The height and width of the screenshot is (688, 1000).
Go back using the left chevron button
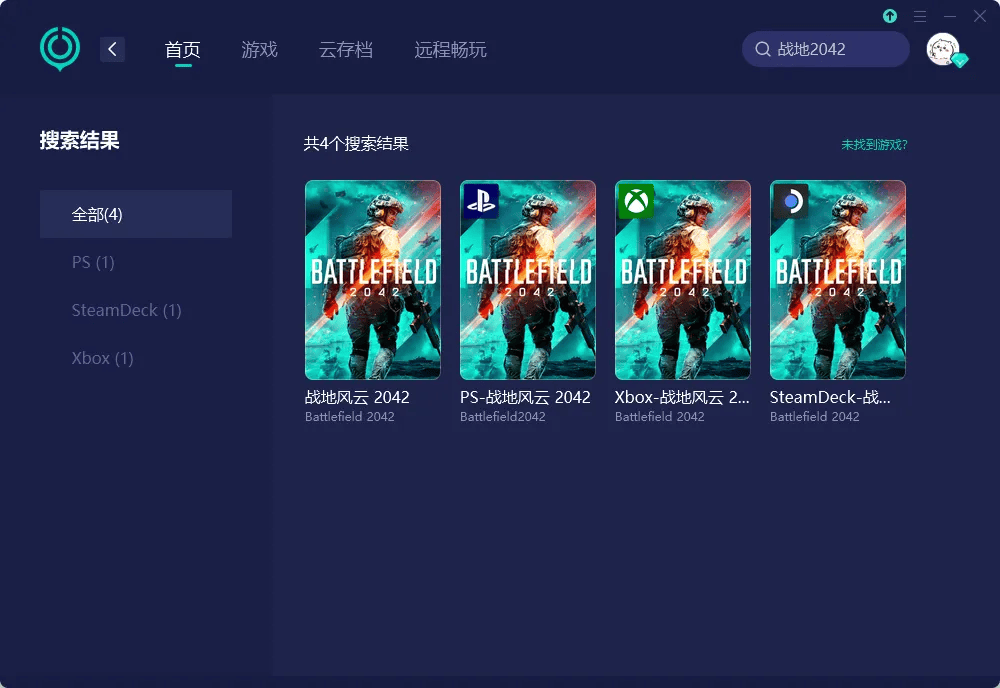coord(112,49)
